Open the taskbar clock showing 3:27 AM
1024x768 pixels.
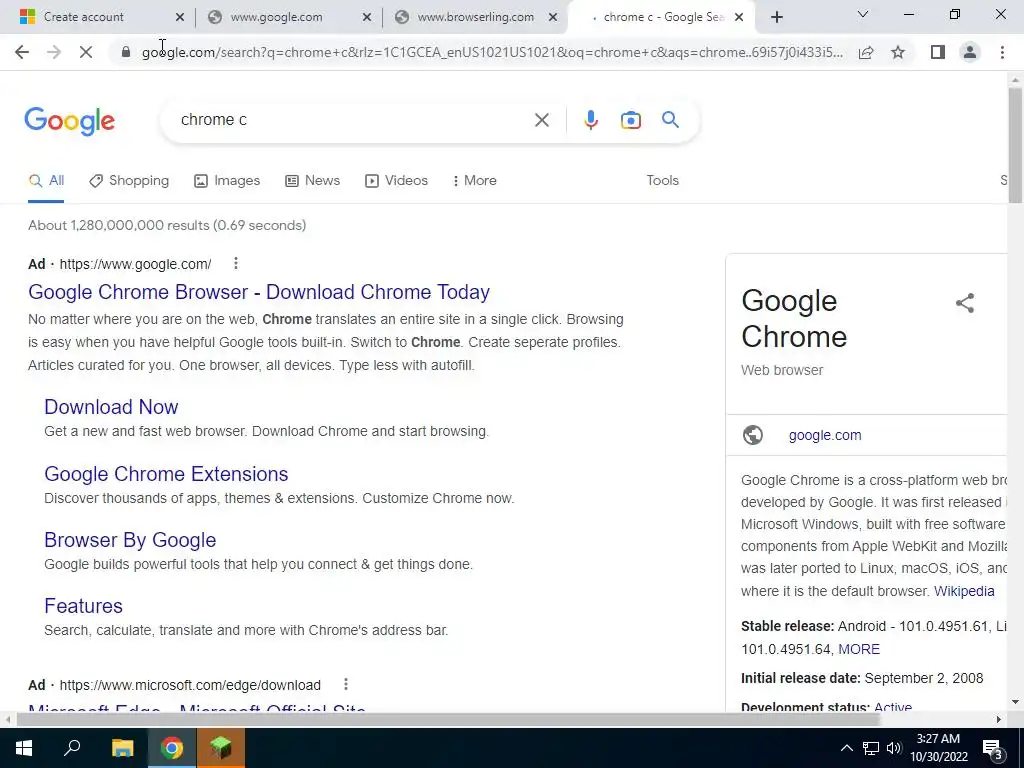(938, 748)
